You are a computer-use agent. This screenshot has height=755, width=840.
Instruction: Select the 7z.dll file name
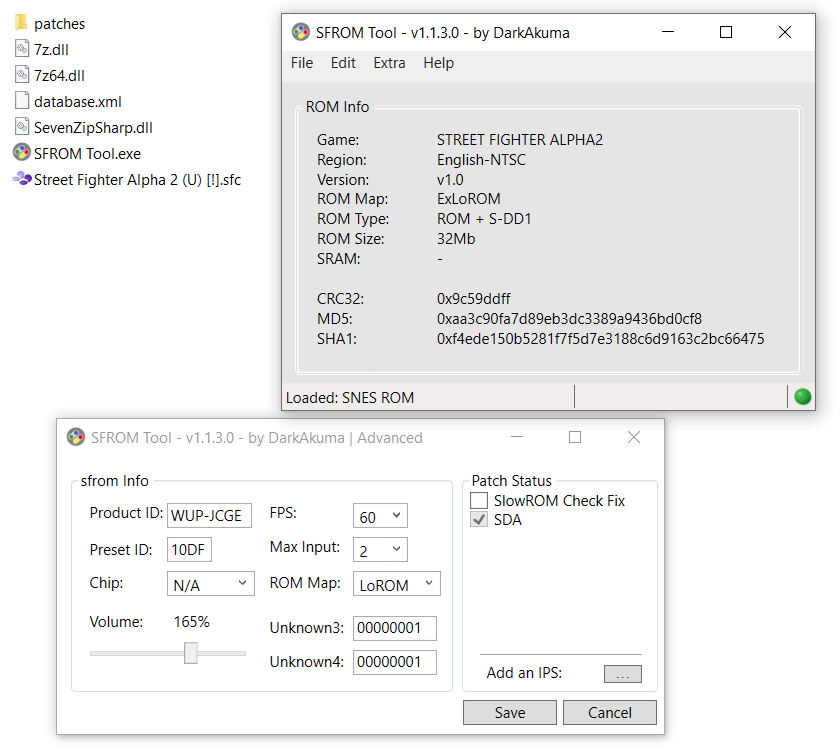[x=51, y=49]
